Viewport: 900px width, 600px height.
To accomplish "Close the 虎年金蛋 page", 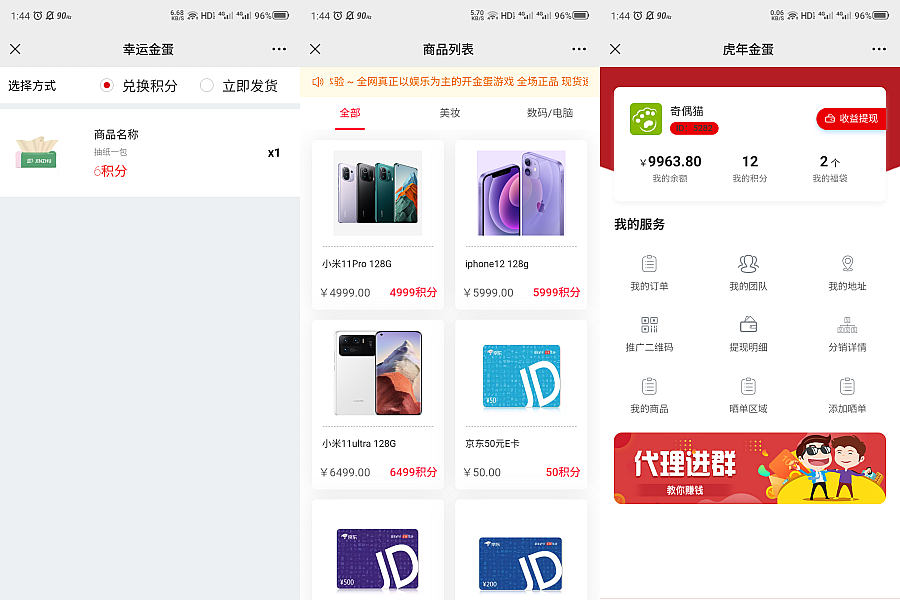I will [x=615, y=49].
